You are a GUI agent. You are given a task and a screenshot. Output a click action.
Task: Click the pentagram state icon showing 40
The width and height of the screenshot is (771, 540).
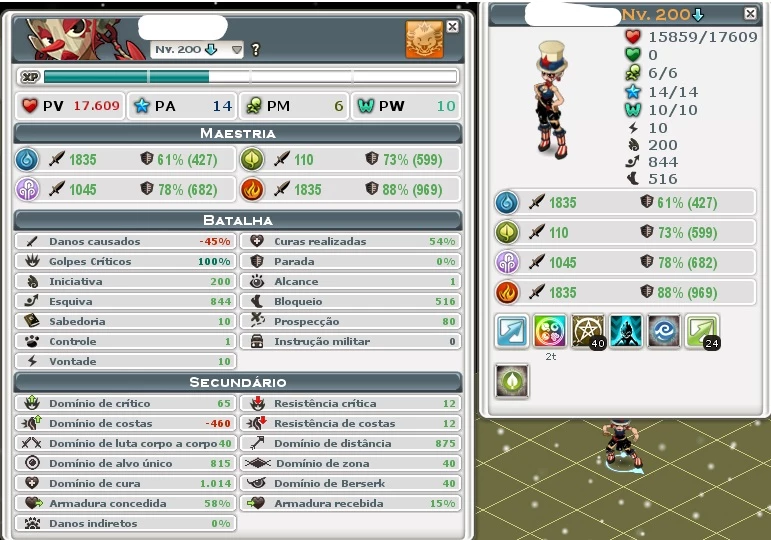click(588, 331)
